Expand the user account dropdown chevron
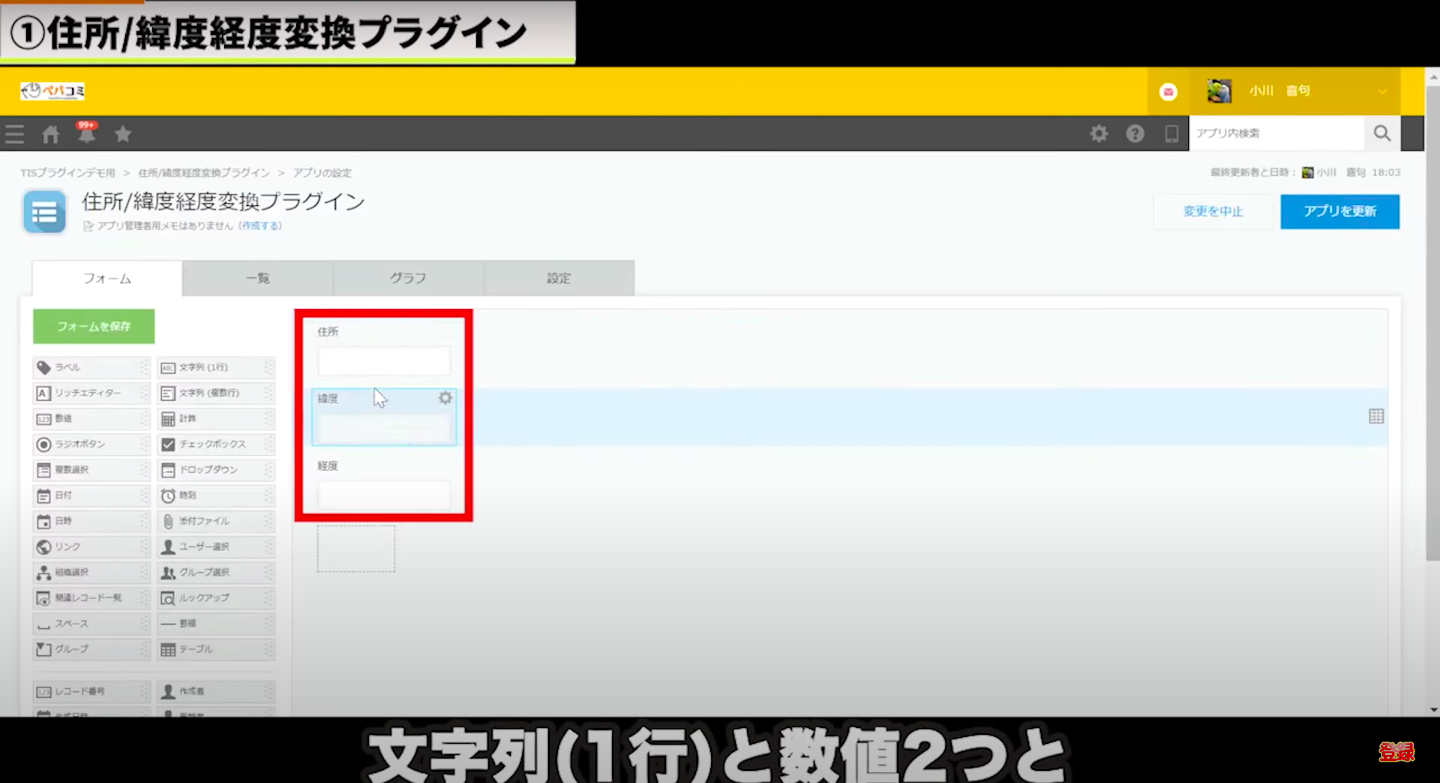This screenshot has height=783, width=1440. pyautogui.click(x=1383, y=92)
